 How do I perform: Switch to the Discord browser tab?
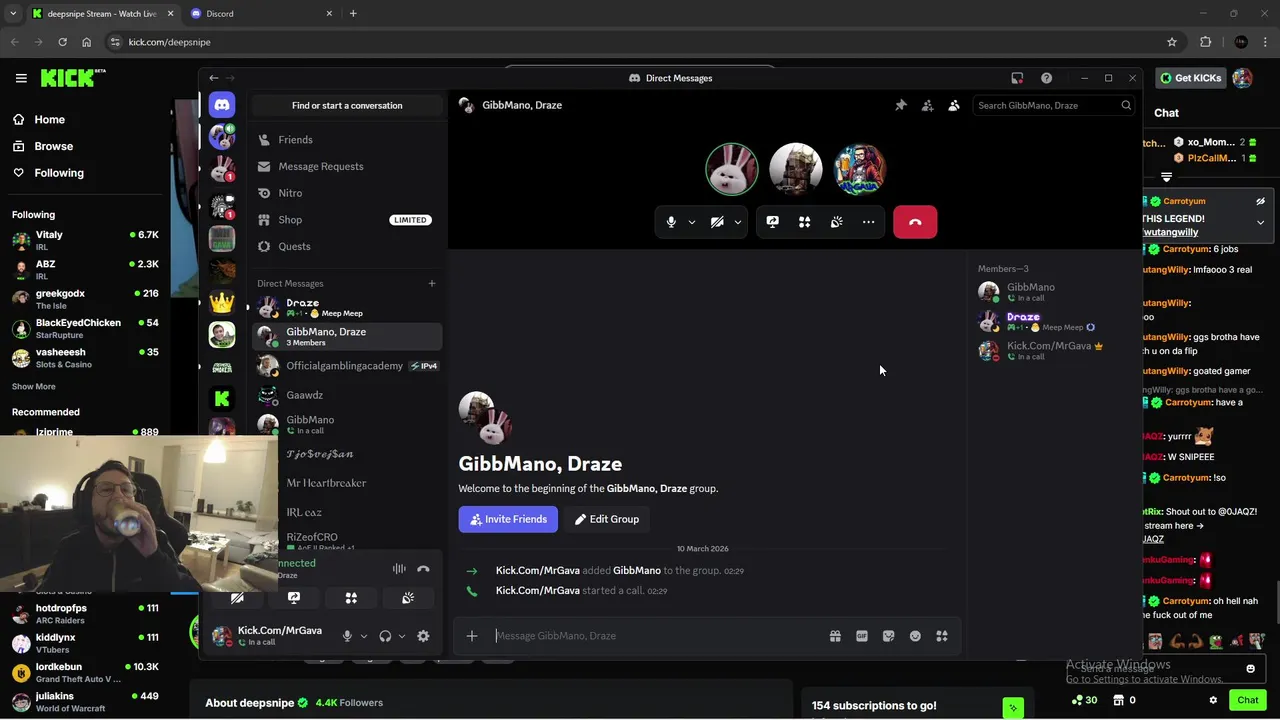click(x=262, y=14)
